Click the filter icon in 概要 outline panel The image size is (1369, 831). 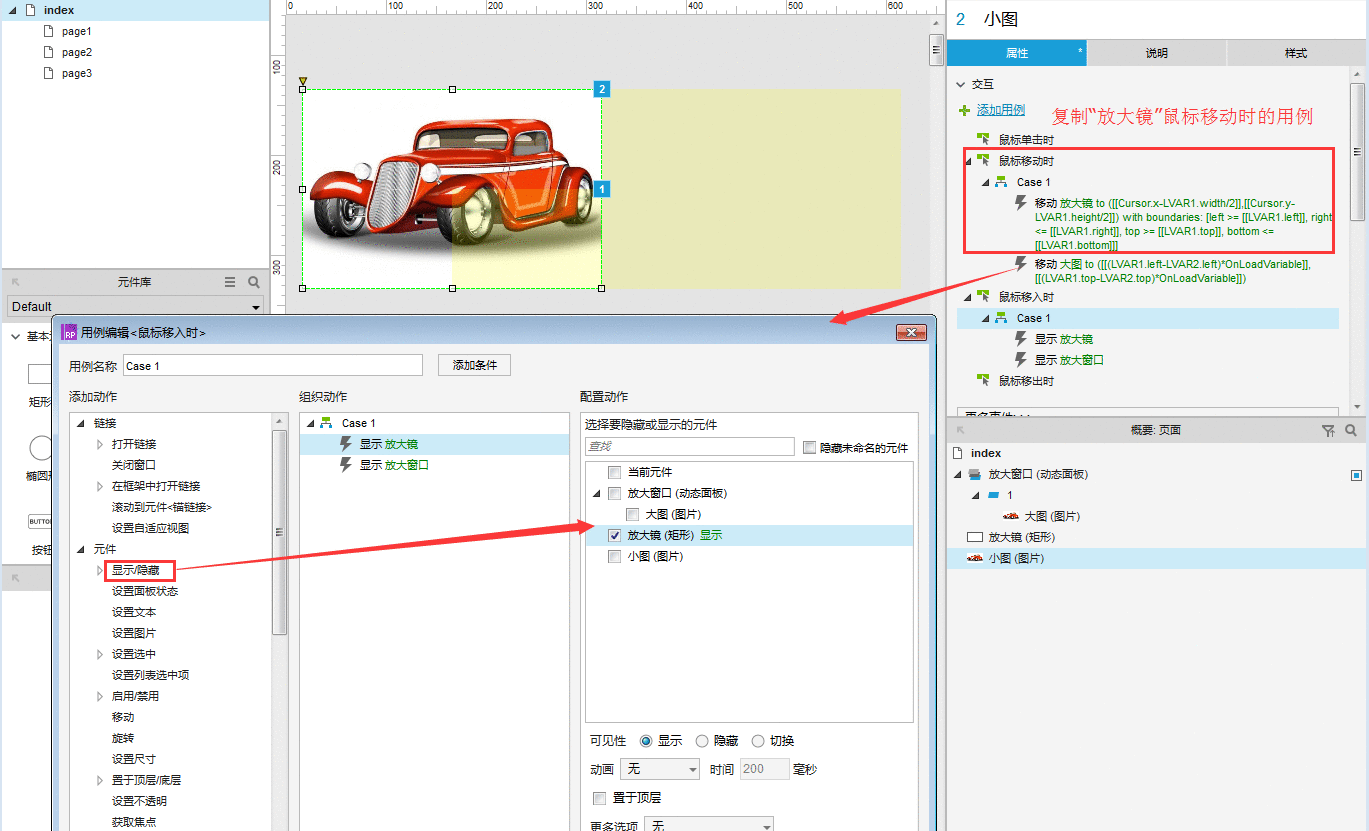point(1328,430)
